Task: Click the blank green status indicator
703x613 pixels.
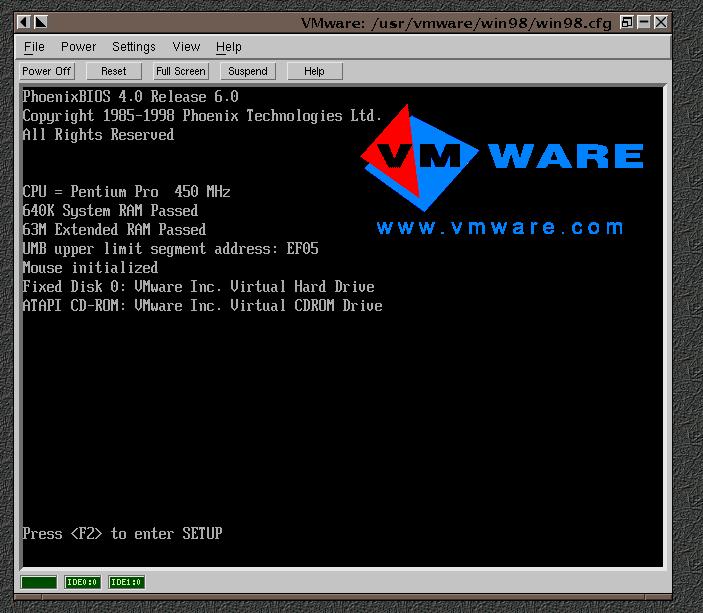Action: [x=39, y=582]
